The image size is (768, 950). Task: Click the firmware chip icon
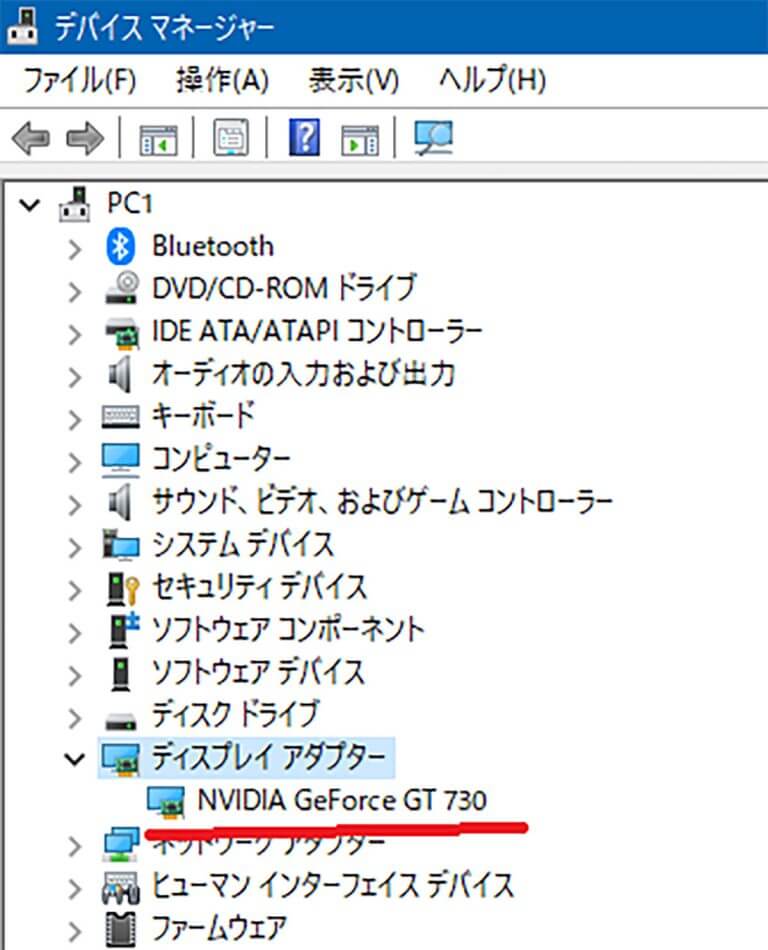pos(121,930)
